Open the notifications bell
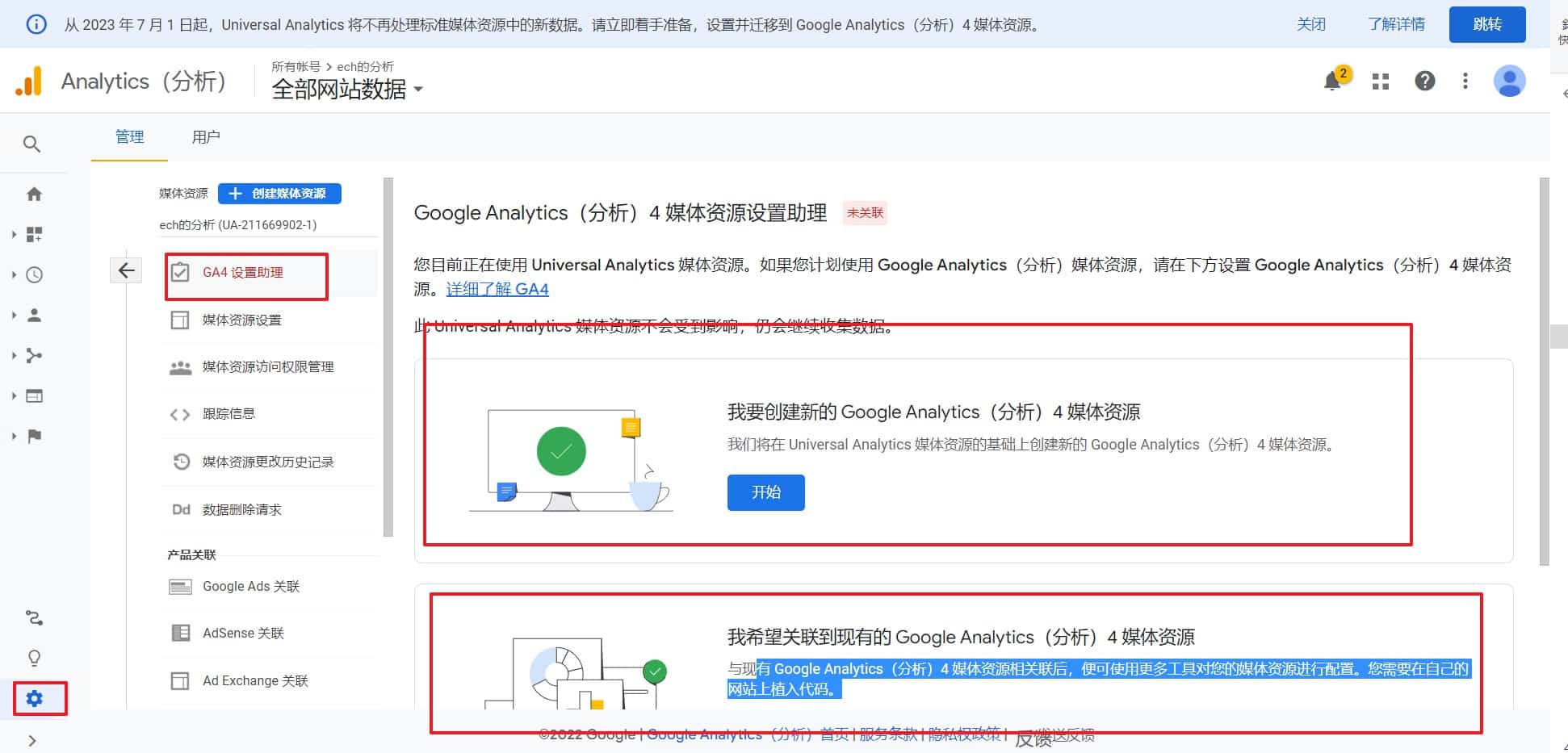Screen dimensions: 1568x753 click(1332, 81)
